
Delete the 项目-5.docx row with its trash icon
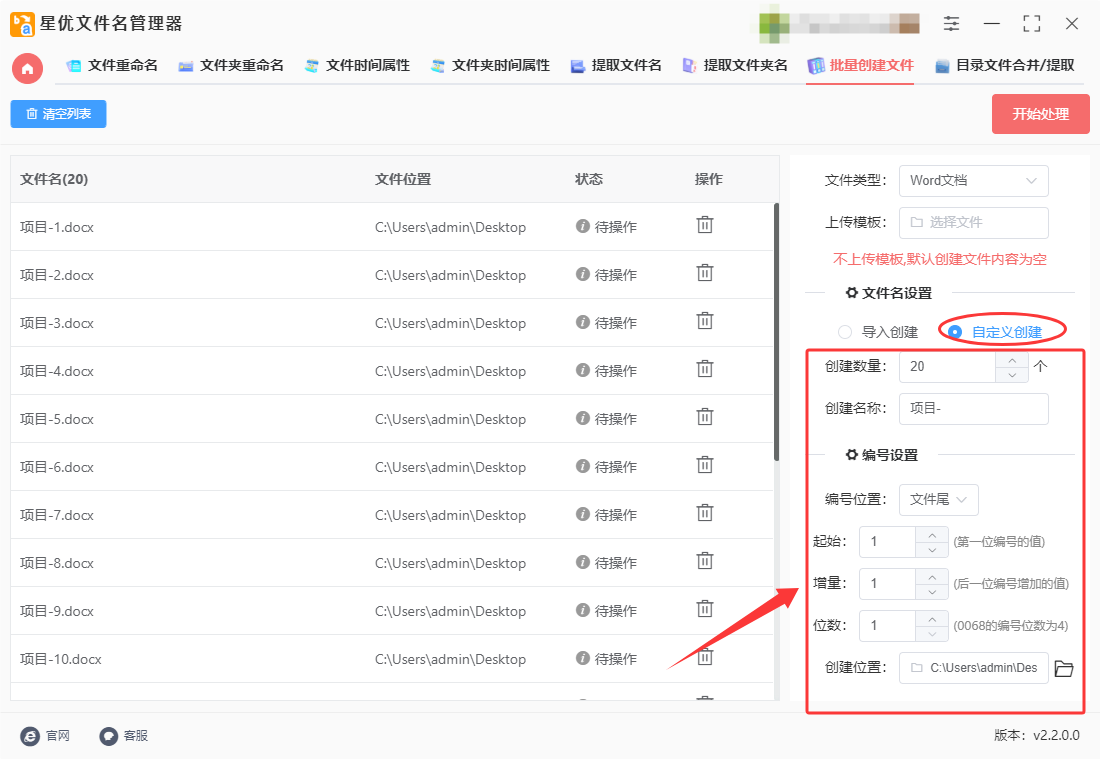[704, 418]
